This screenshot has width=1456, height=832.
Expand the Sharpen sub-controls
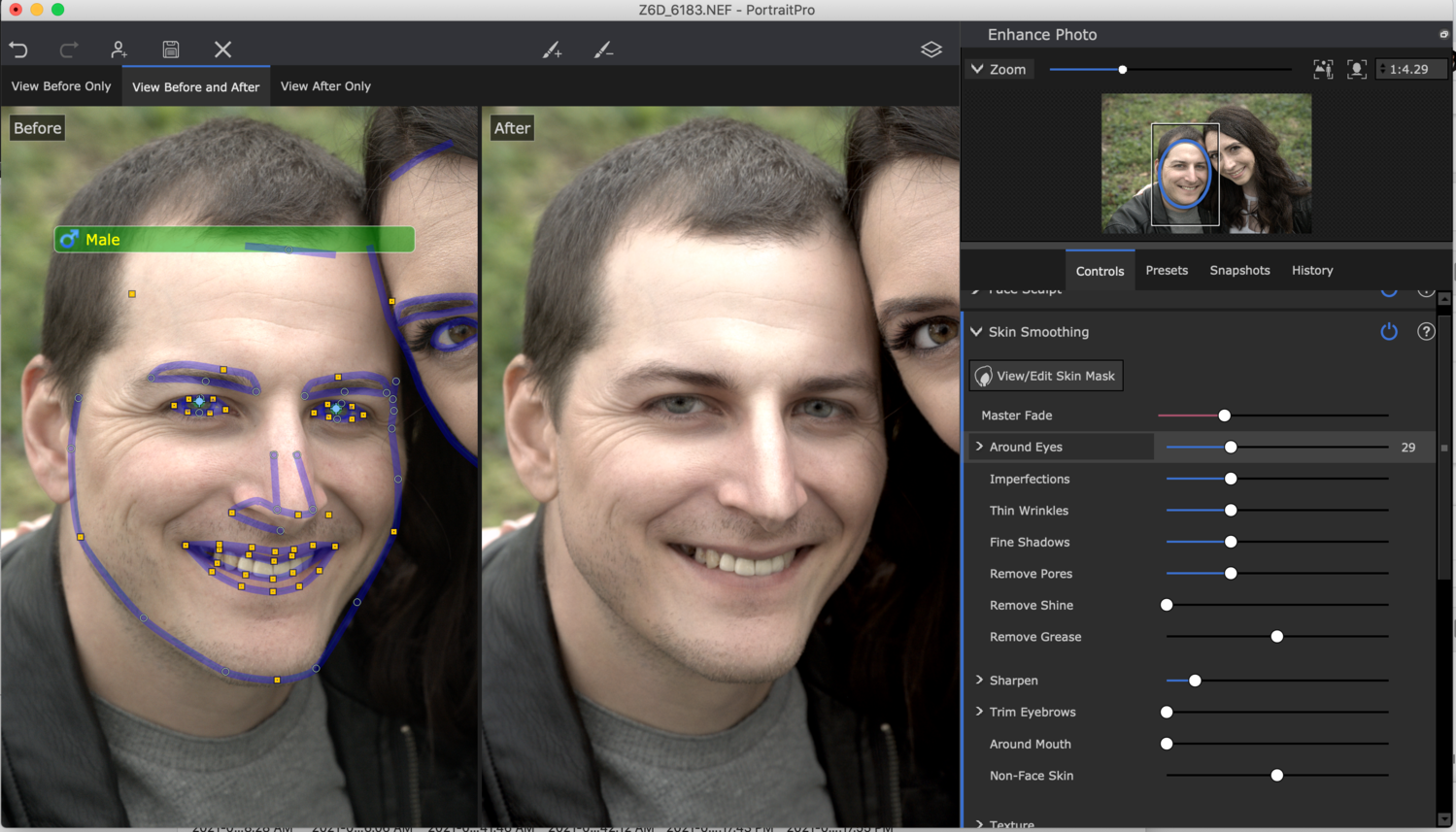point(979,681)
